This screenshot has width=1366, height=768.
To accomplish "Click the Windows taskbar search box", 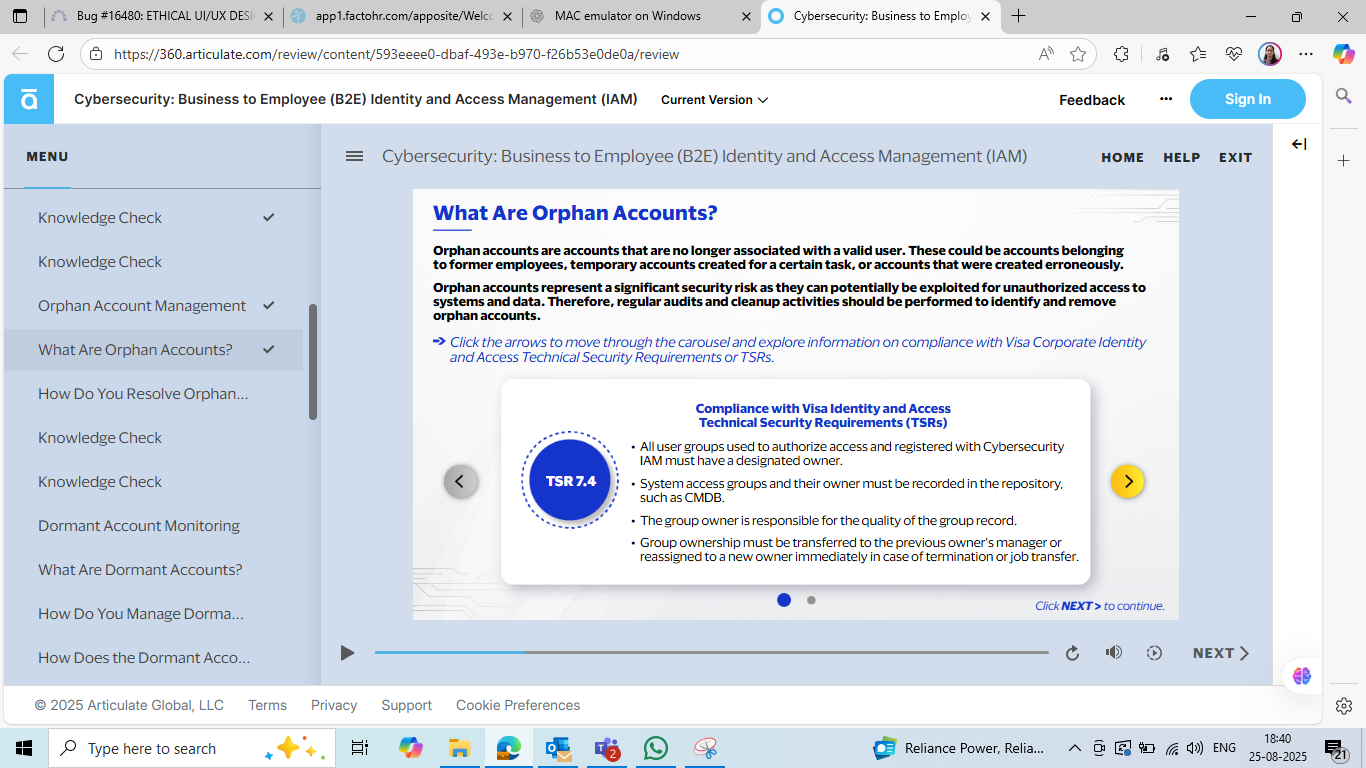I will (190, 748).
